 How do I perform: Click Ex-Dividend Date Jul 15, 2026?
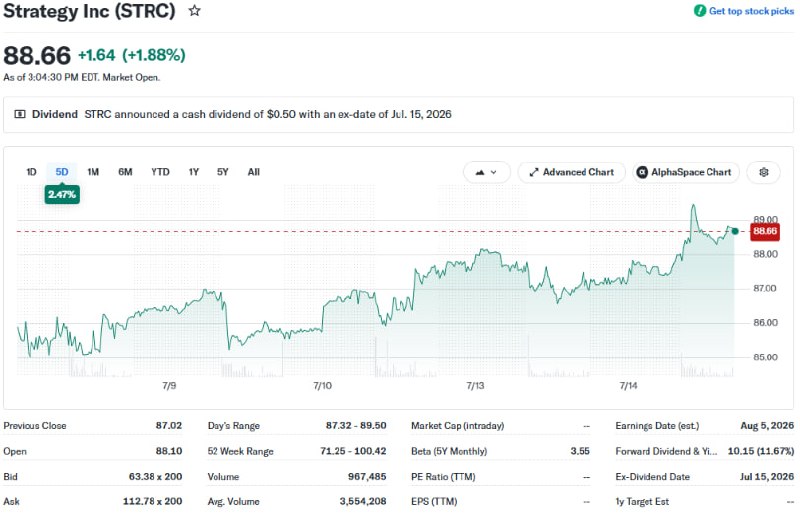coord(767,477)
